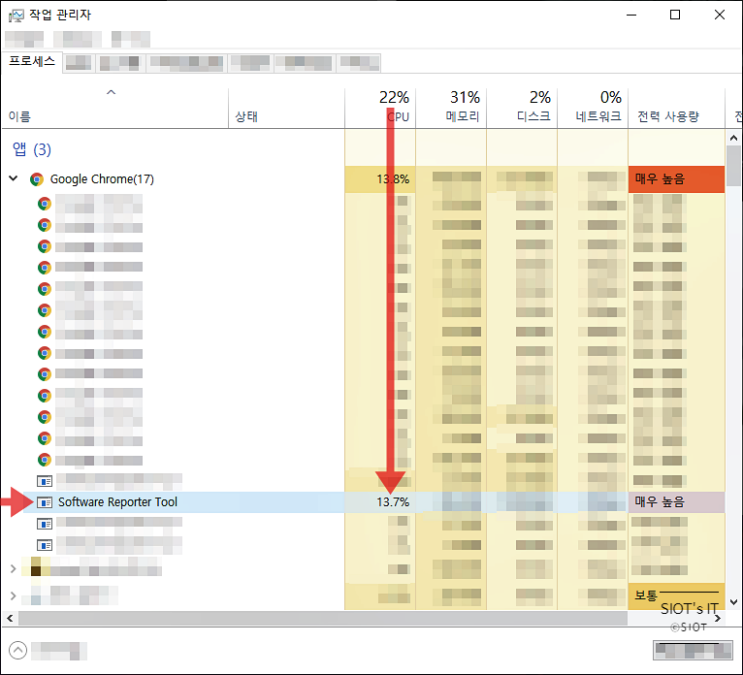Sort by the 22% CPU column header

(381, 108)
